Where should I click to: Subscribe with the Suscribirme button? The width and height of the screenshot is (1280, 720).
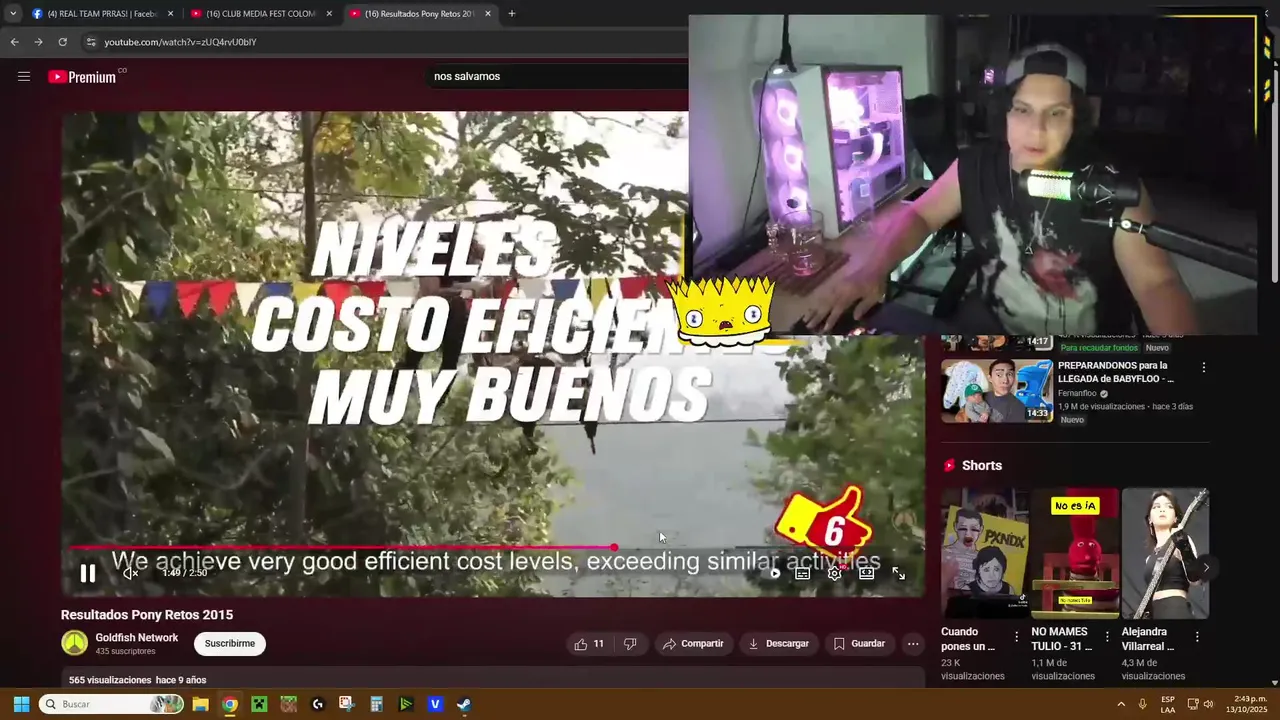(230, 643)
